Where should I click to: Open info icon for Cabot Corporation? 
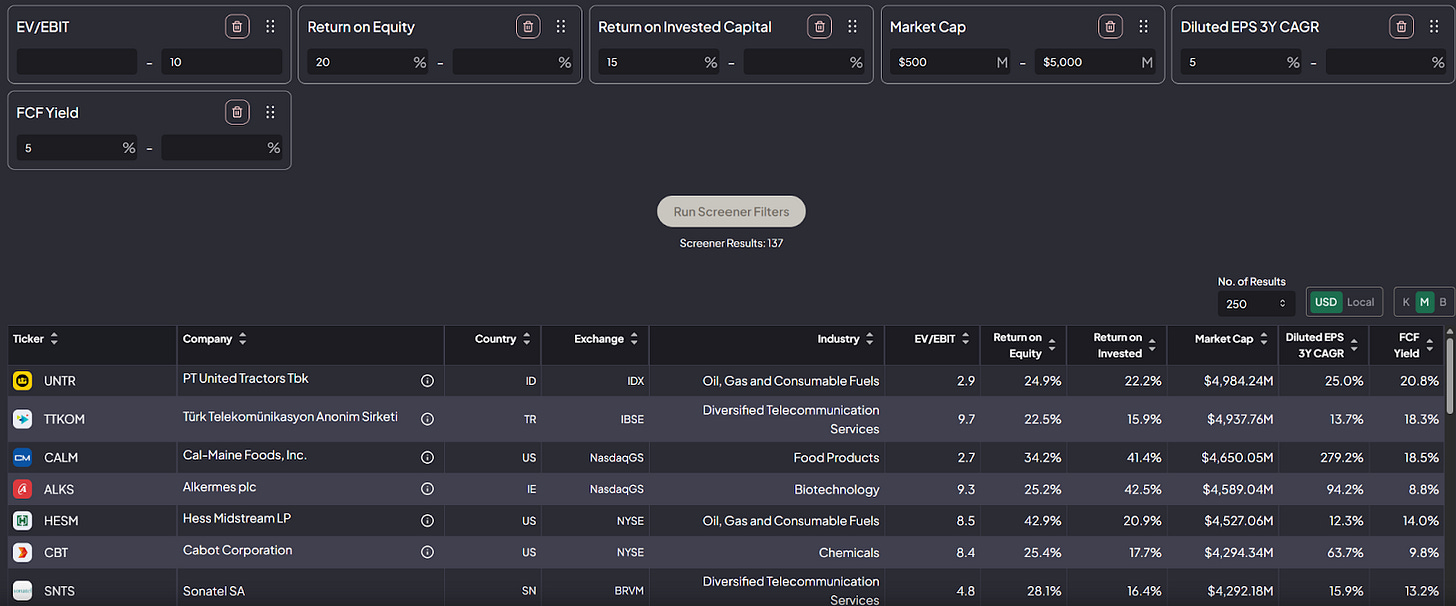(x=427, y=552)
